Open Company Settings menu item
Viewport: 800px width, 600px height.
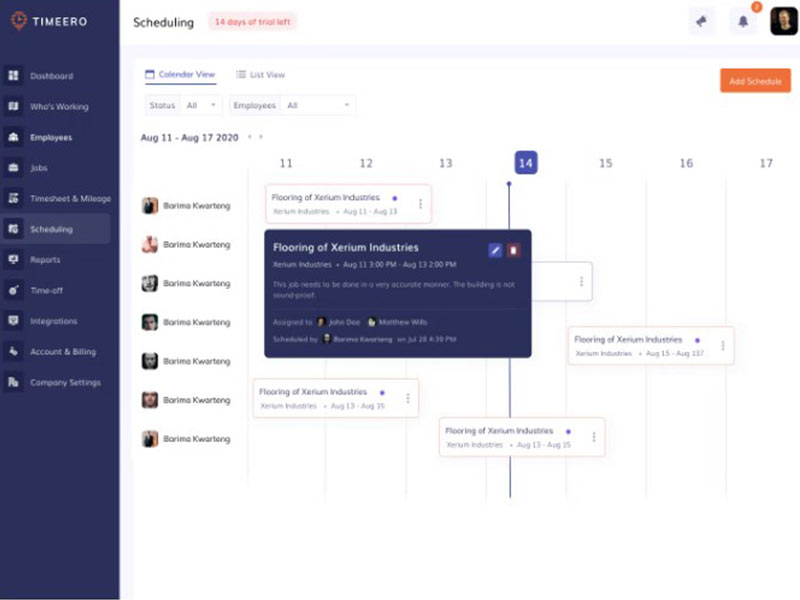pos(65,382)
